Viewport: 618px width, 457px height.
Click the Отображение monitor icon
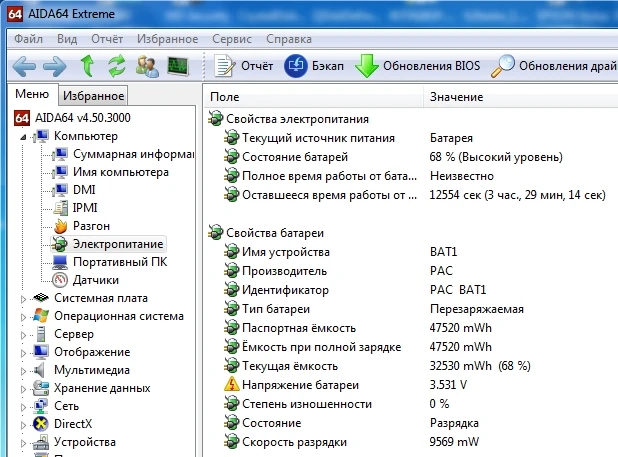[x=41, y=352]
